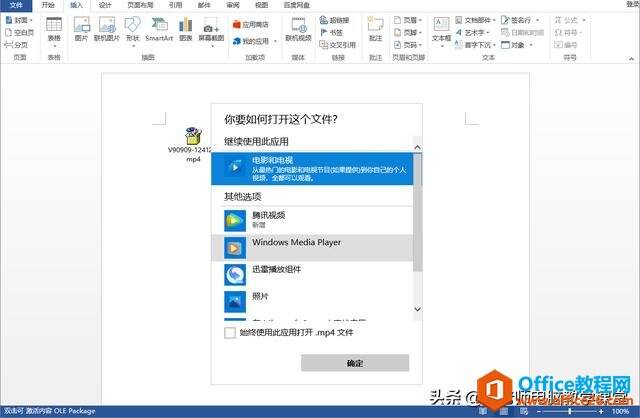Viewport: 640px width, 418px height.
Task: Open the 文档部件 quick parts menu
Action: tap(476, 20)
